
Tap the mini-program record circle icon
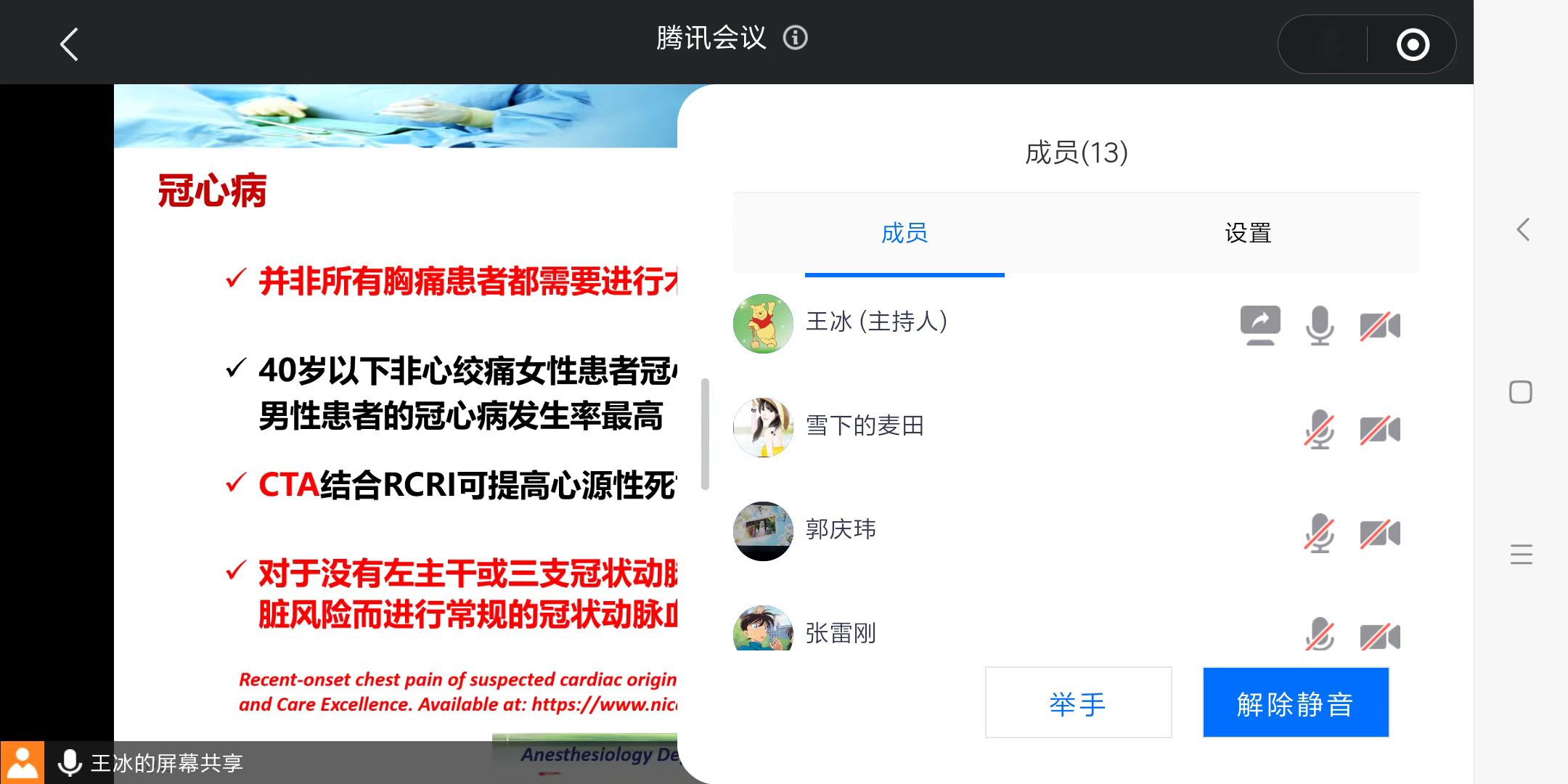tap(1413, 45)
